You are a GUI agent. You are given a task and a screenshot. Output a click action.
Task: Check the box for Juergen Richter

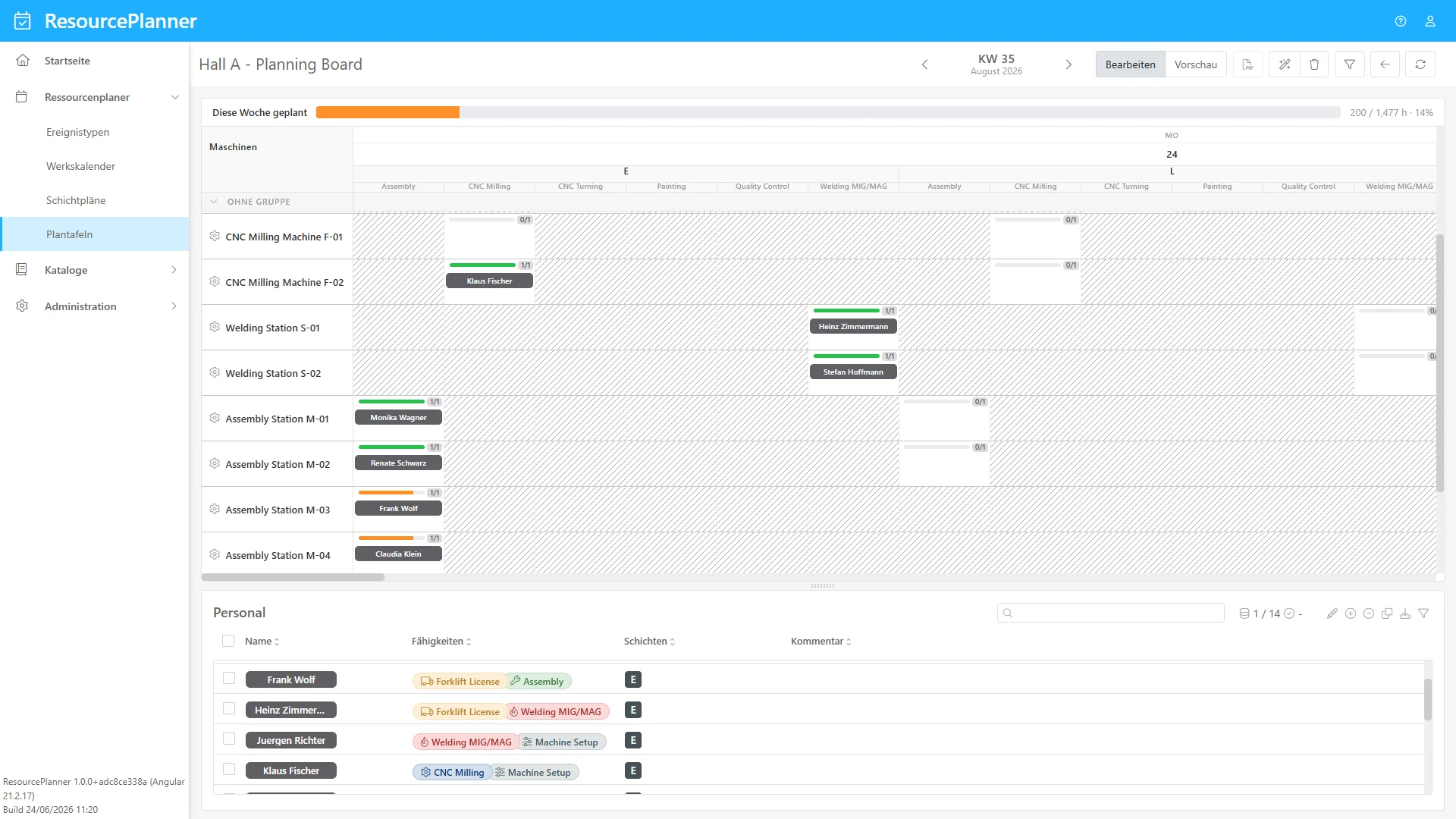pos(229,739)
